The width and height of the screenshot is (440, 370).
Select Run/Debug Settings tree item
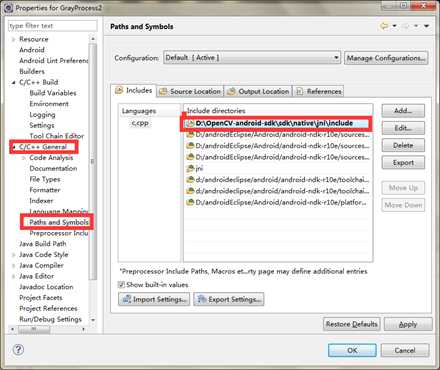(50, 319)
